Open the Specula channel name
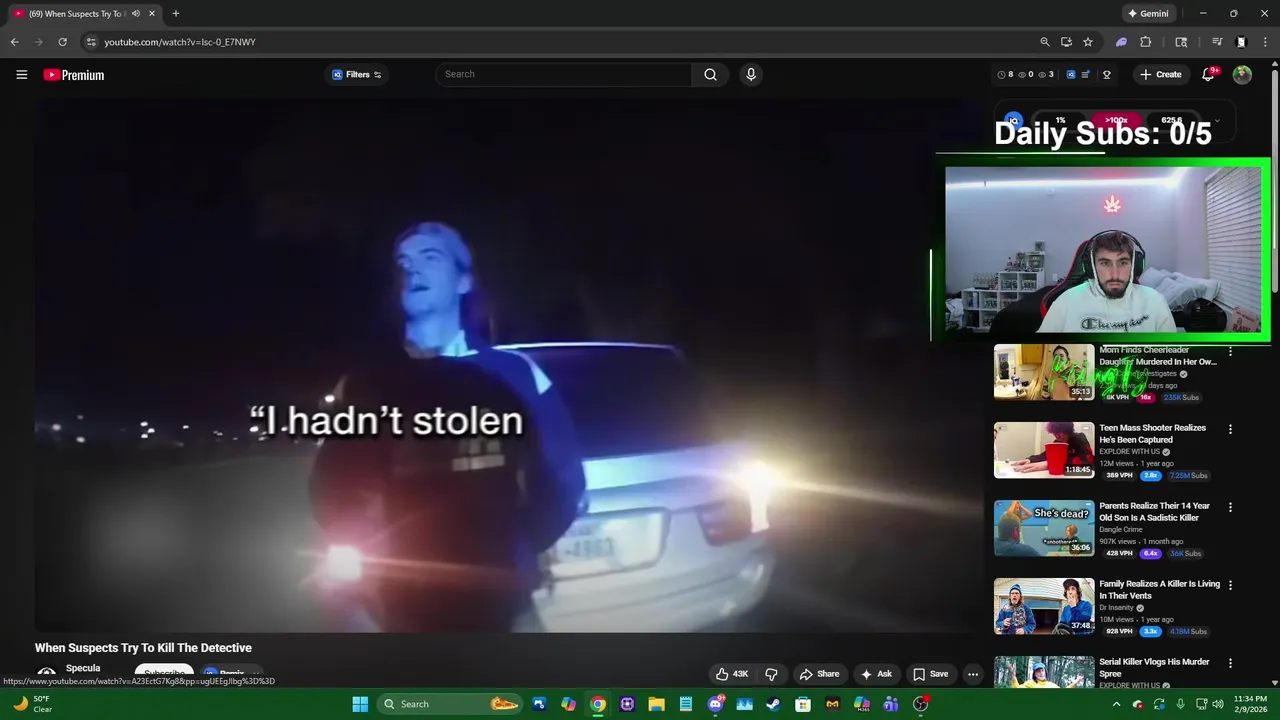 coord(83,668)
